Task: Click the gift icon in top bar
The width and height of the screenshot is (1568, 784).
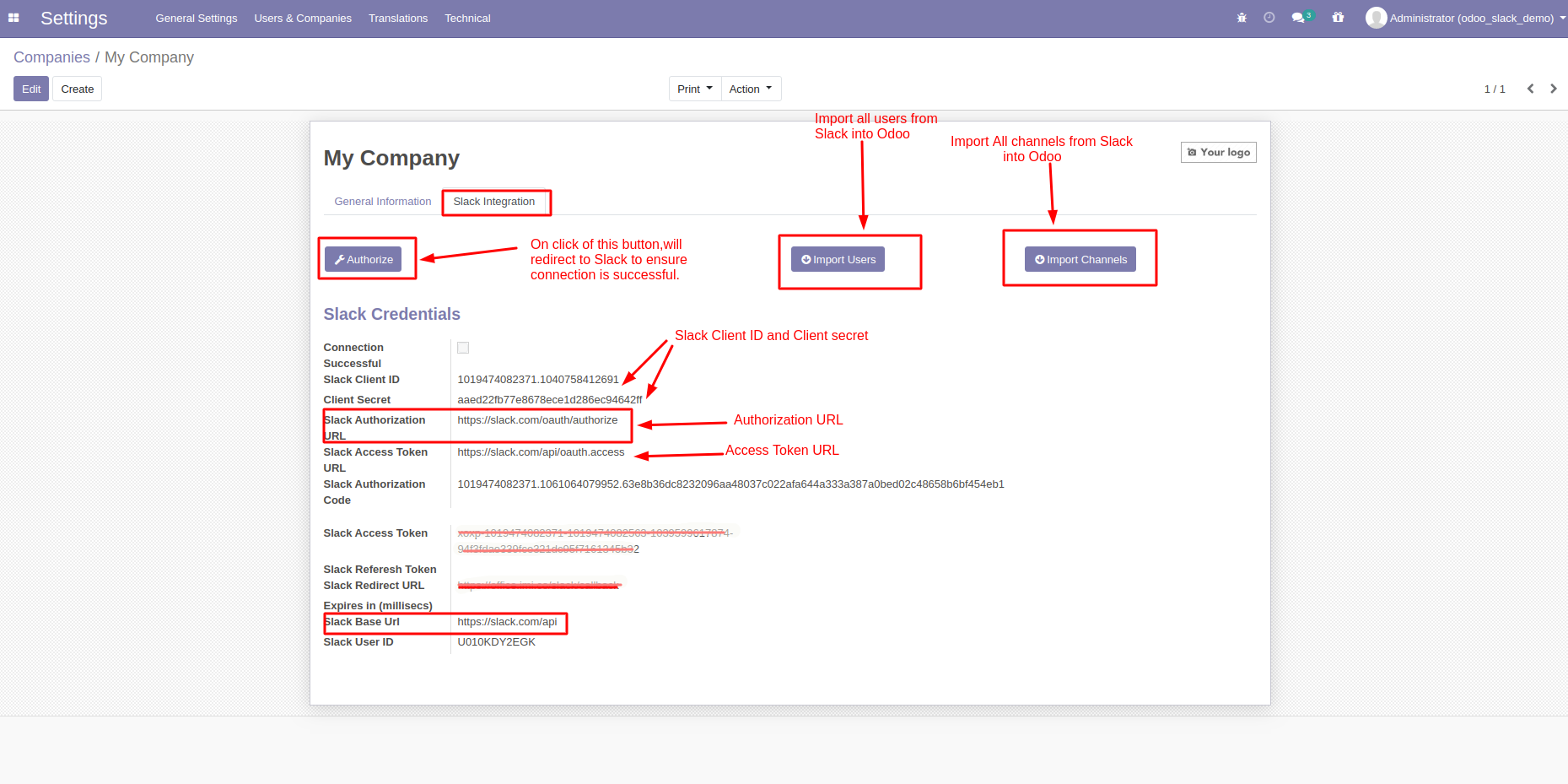Action: [1338, 18]
